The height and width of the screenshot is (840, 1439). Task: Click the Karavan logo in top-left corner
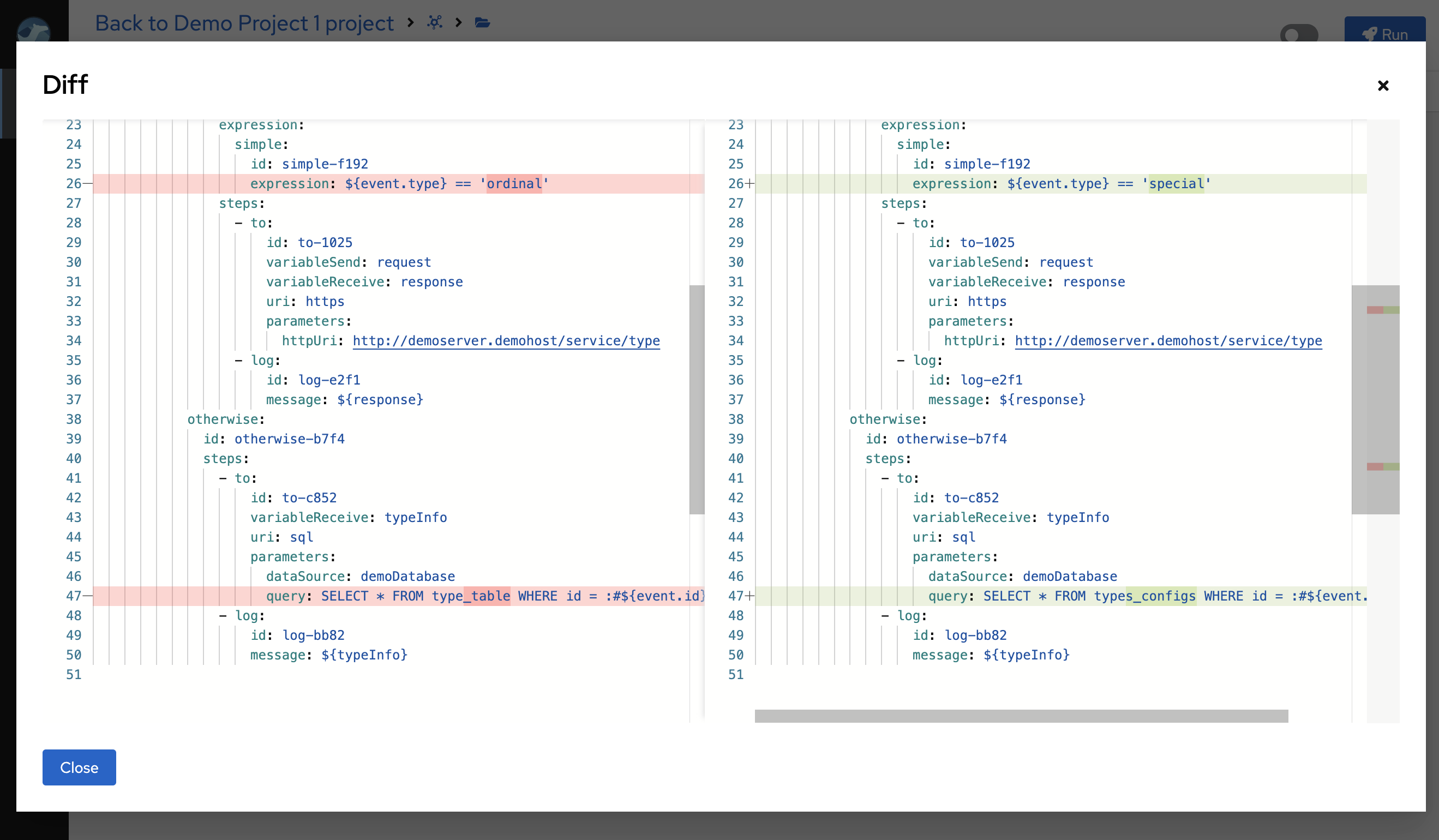pos(33,29)
